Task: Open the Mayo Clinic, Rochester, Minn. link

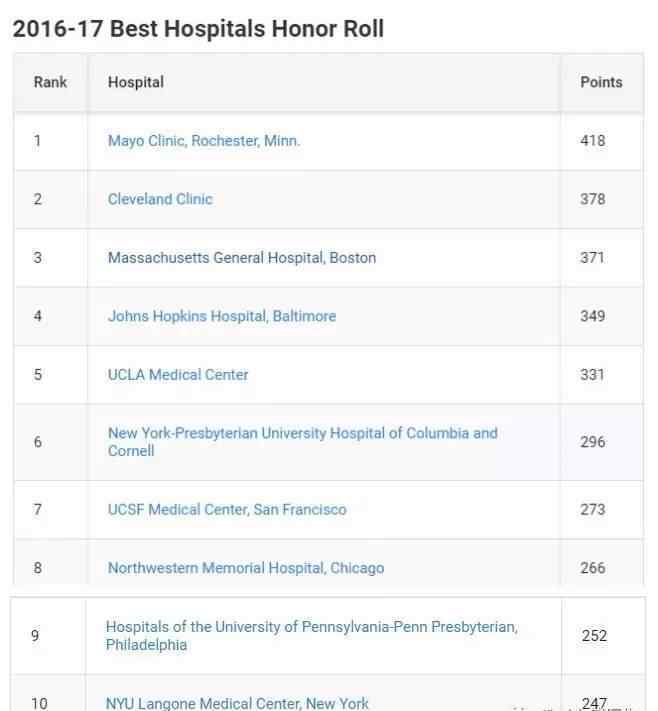Action: click(204, 141)
